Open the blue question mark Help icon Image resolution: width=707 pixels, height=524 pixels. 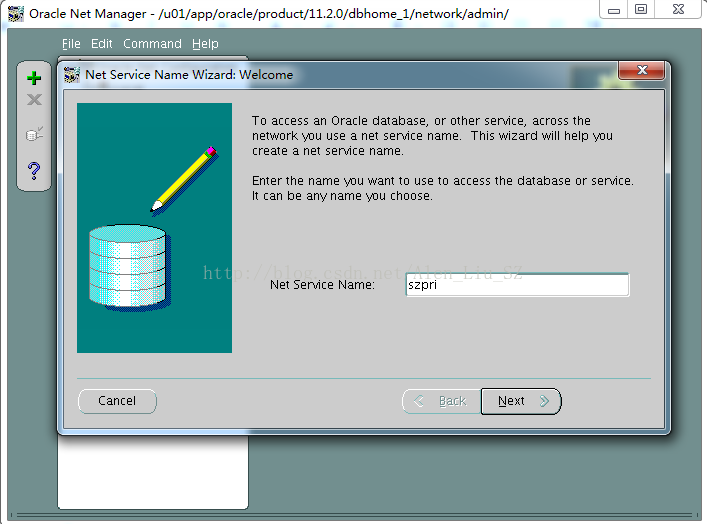[x=34, y=171]
